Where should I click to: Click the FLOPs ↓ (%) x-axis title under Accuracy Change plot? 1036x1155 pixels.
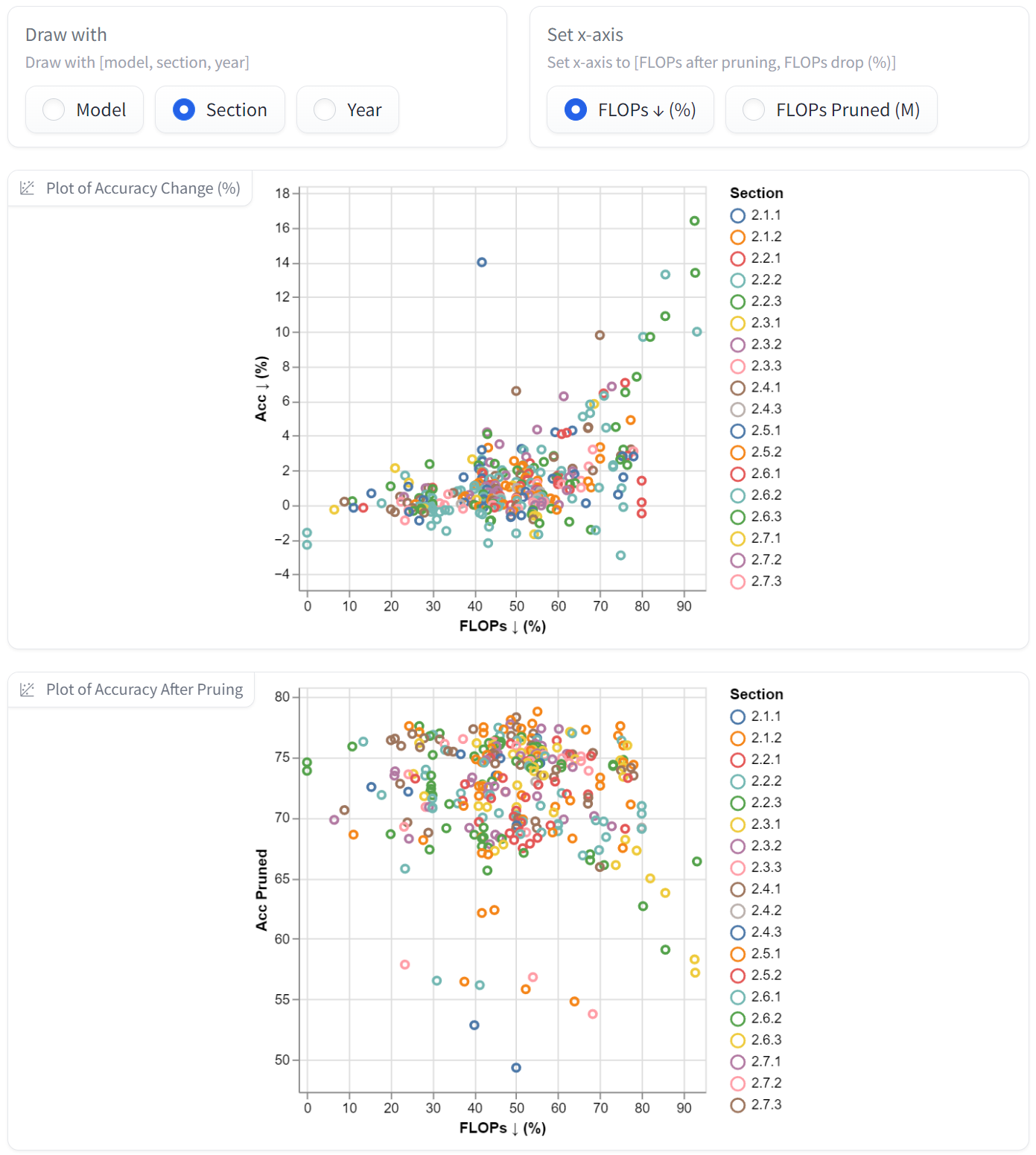(503, 626)
